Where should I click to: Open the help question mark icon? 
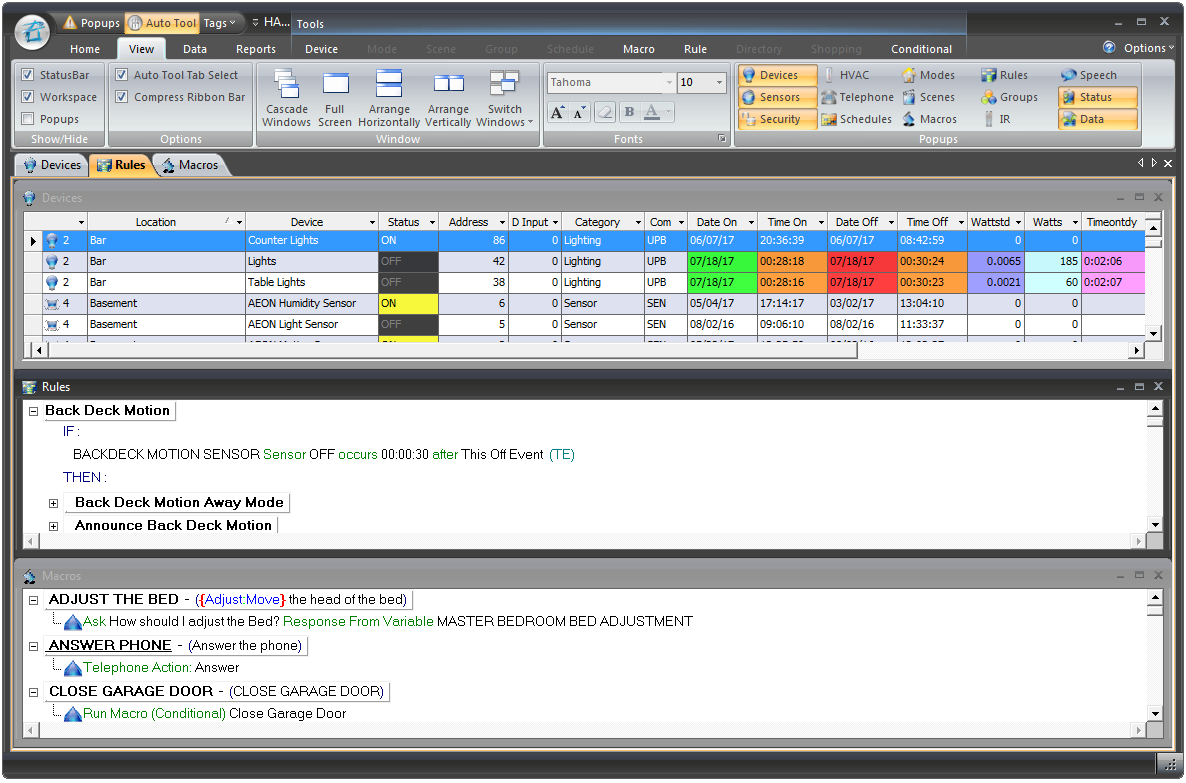pos(1109,47)
